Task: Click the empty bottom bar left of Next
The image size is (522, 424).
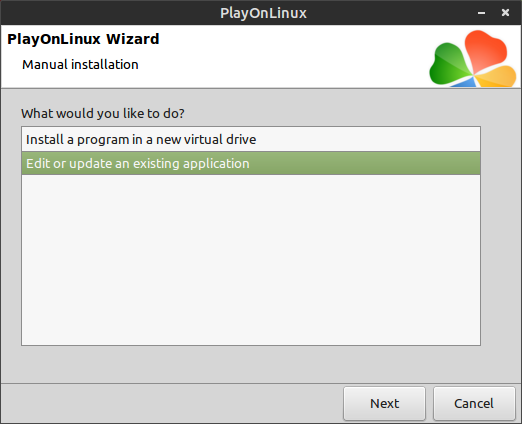Action: [172, 403]
